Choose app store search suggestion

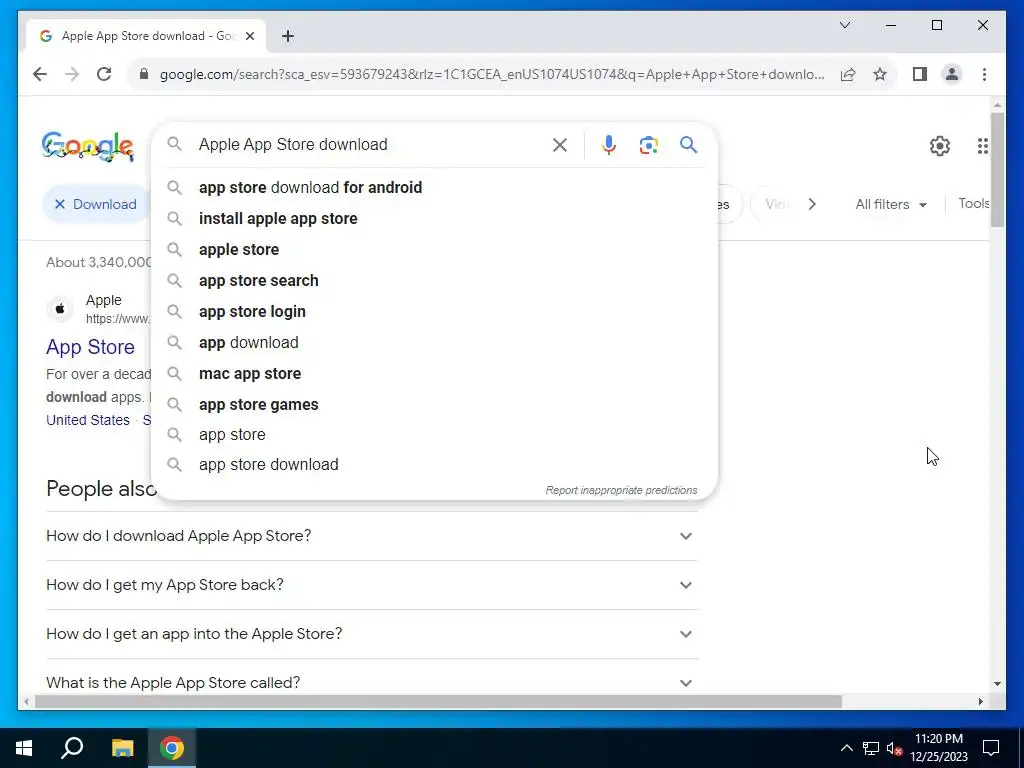[x=434, y=281]
